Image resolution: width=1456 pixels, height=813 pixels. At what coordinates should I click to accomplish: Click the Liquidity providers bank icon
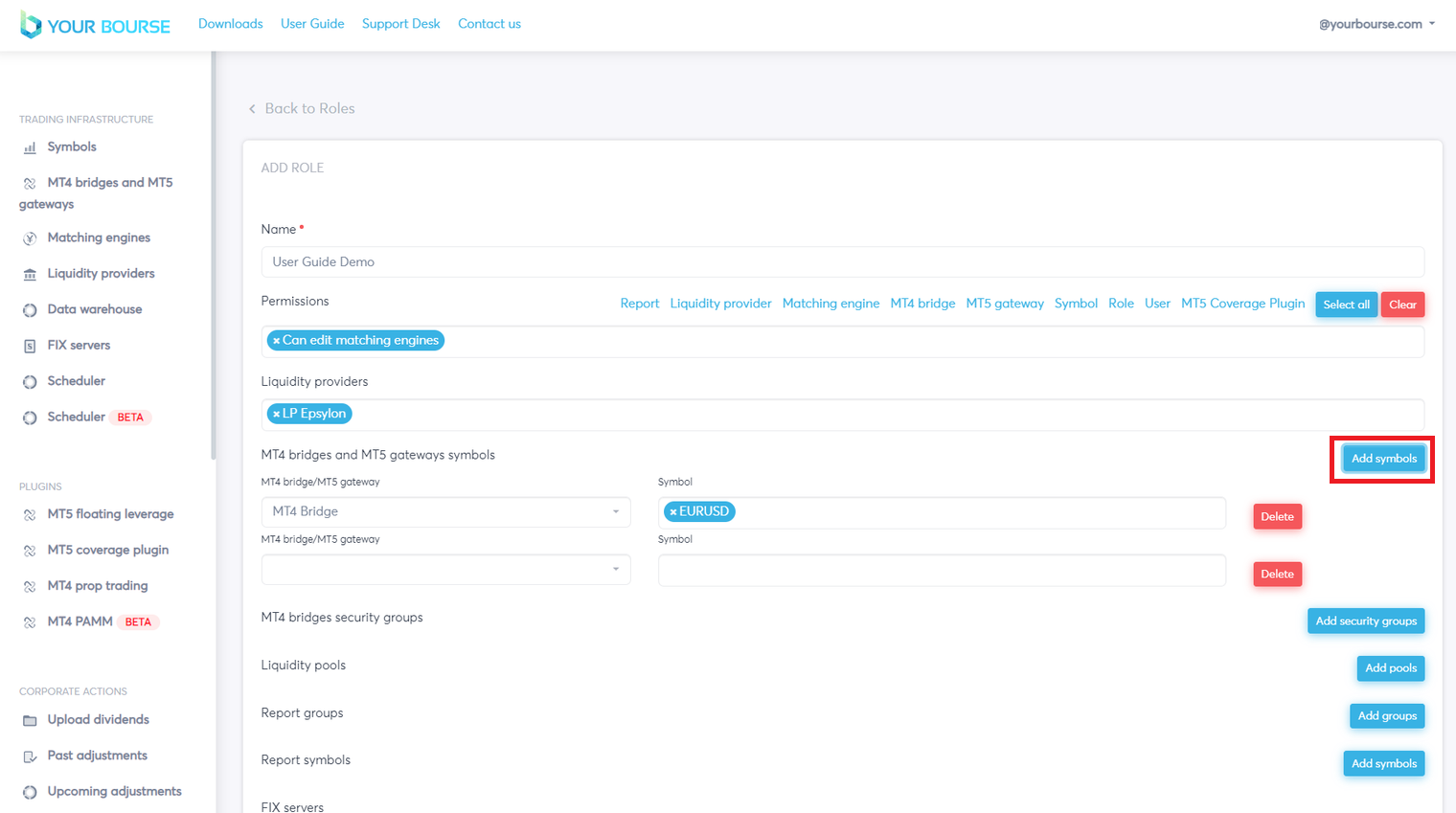tap(30, 274)
